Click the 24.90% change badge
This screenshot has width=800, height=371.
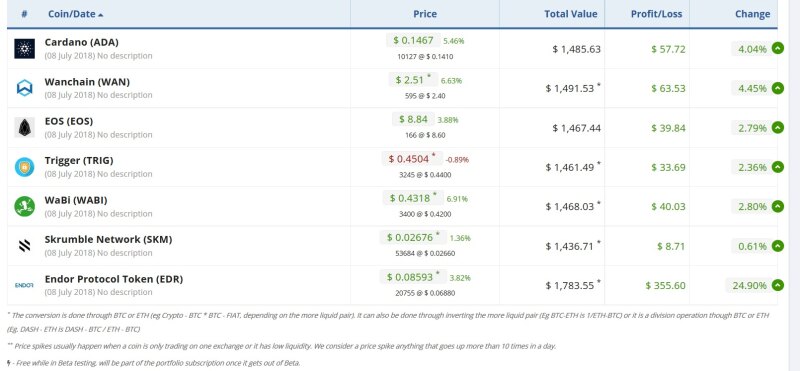pos(748,286)
